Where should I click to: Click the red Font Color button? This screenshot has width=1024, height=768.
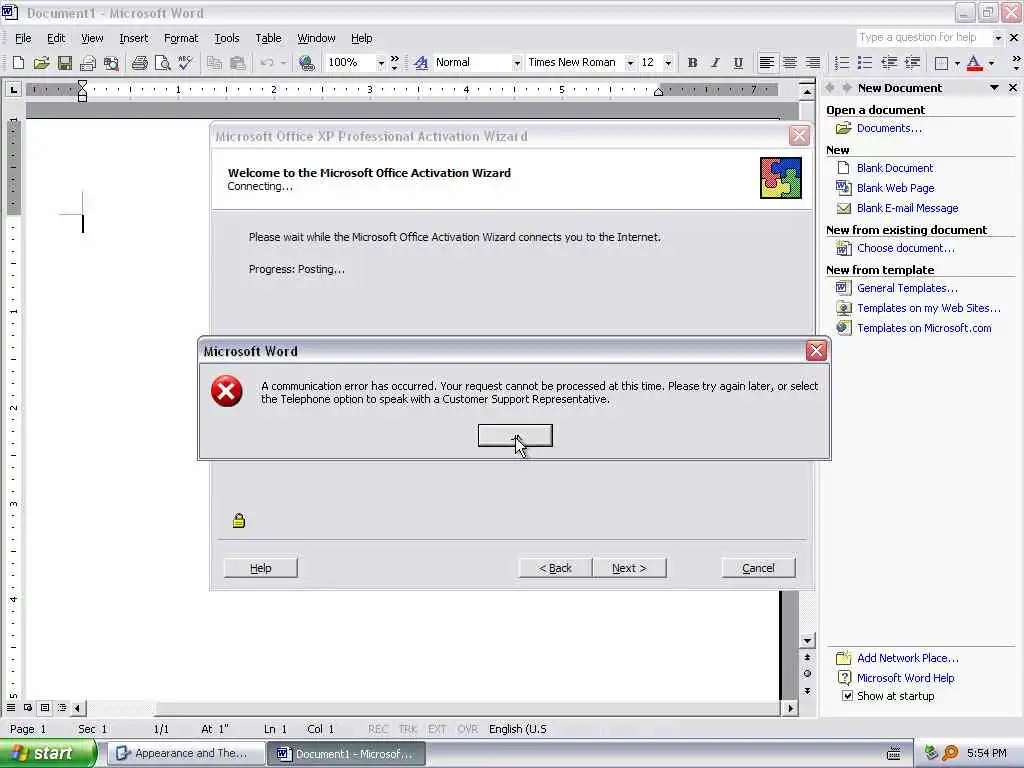pos(974,63)
